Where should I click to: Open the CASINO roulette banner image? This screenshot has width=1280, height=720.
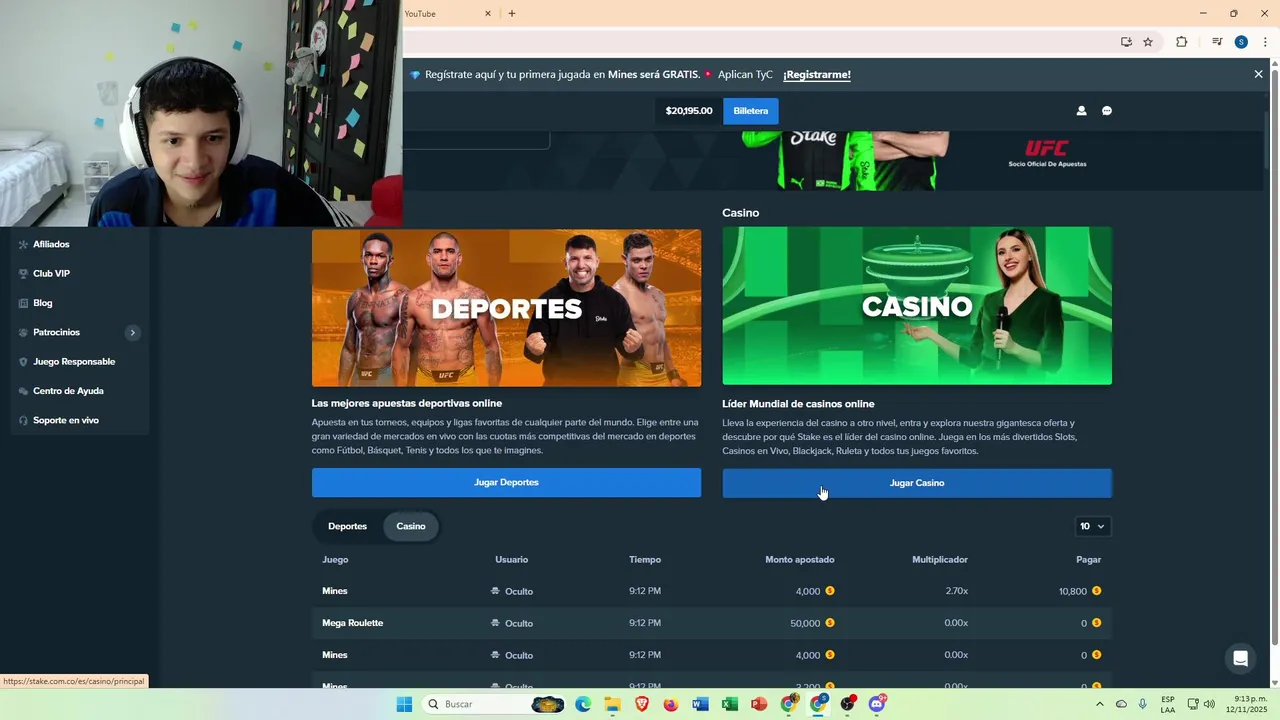pyautogui.click(x=917, y=306)
